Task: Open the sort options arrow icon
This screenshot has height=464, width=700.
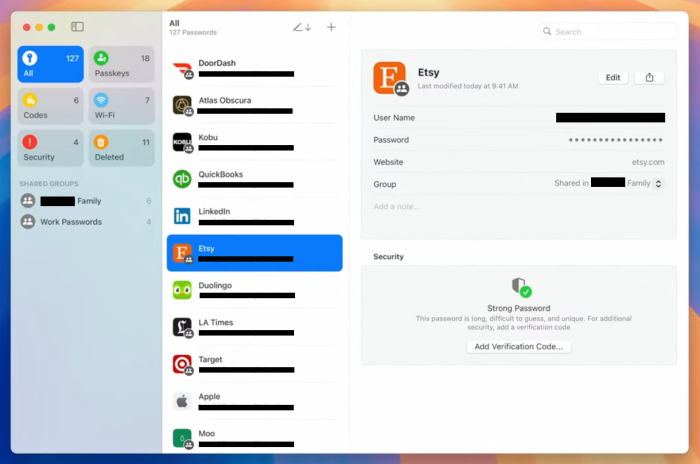Action: point(302,27)
